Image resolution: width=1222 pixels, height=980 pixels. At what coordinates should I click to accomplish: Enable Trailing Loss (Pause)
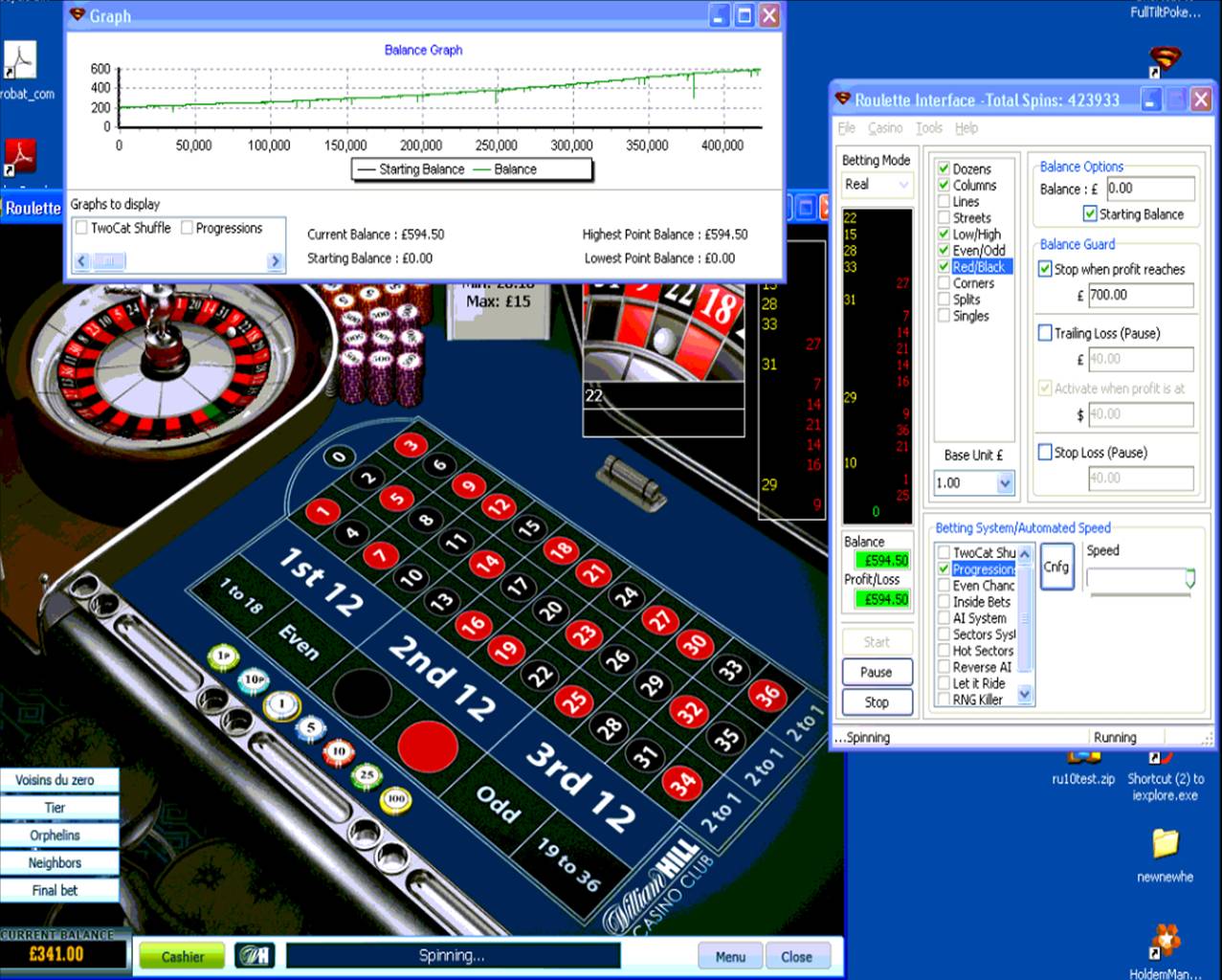click(1045, 333)
